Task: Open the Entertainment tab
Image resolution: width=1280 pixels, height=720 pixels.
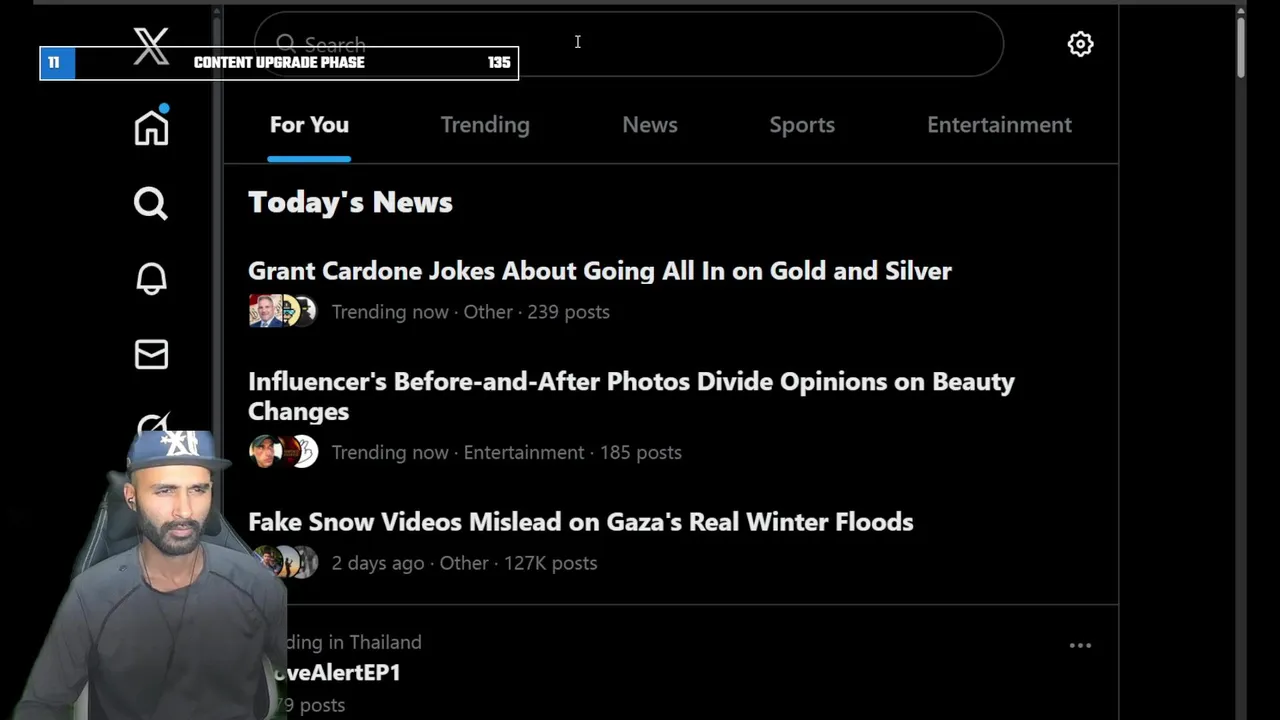Action: tap(999, 125)
